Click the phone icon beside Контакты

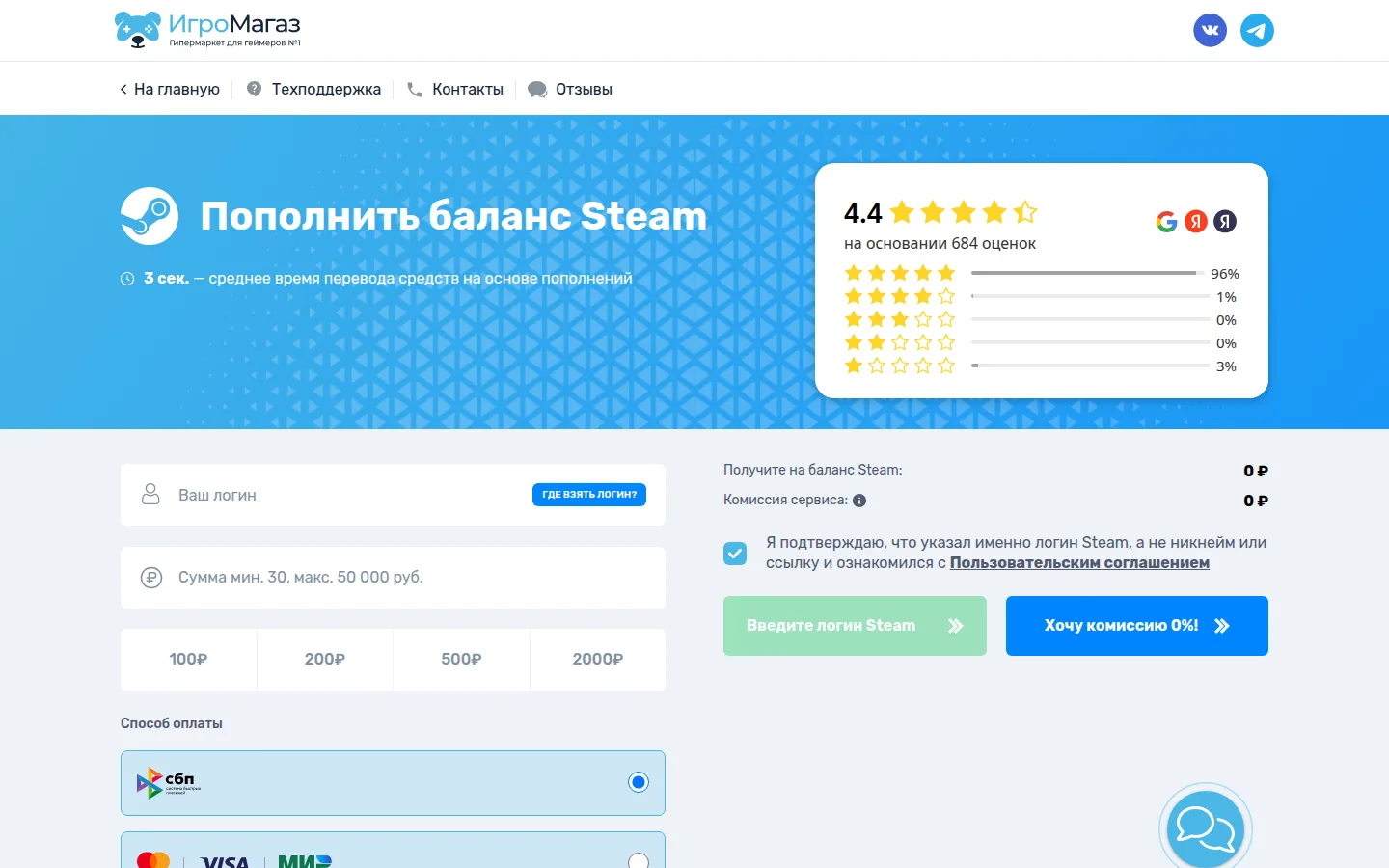(x=415, y=89)
